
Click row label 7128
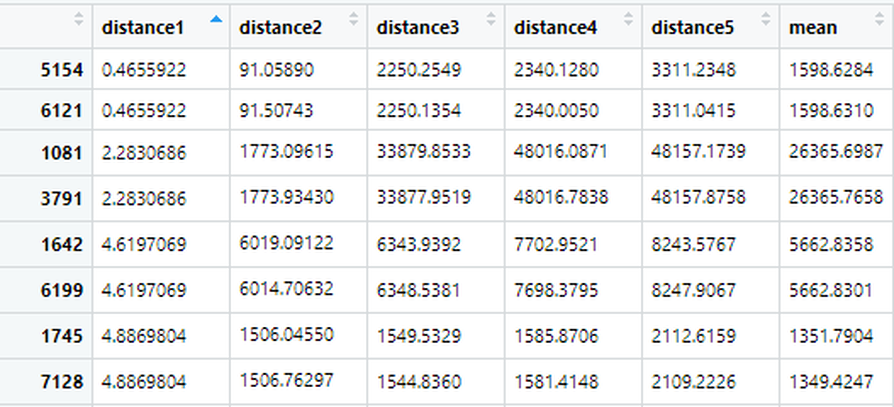pos(63,381)
